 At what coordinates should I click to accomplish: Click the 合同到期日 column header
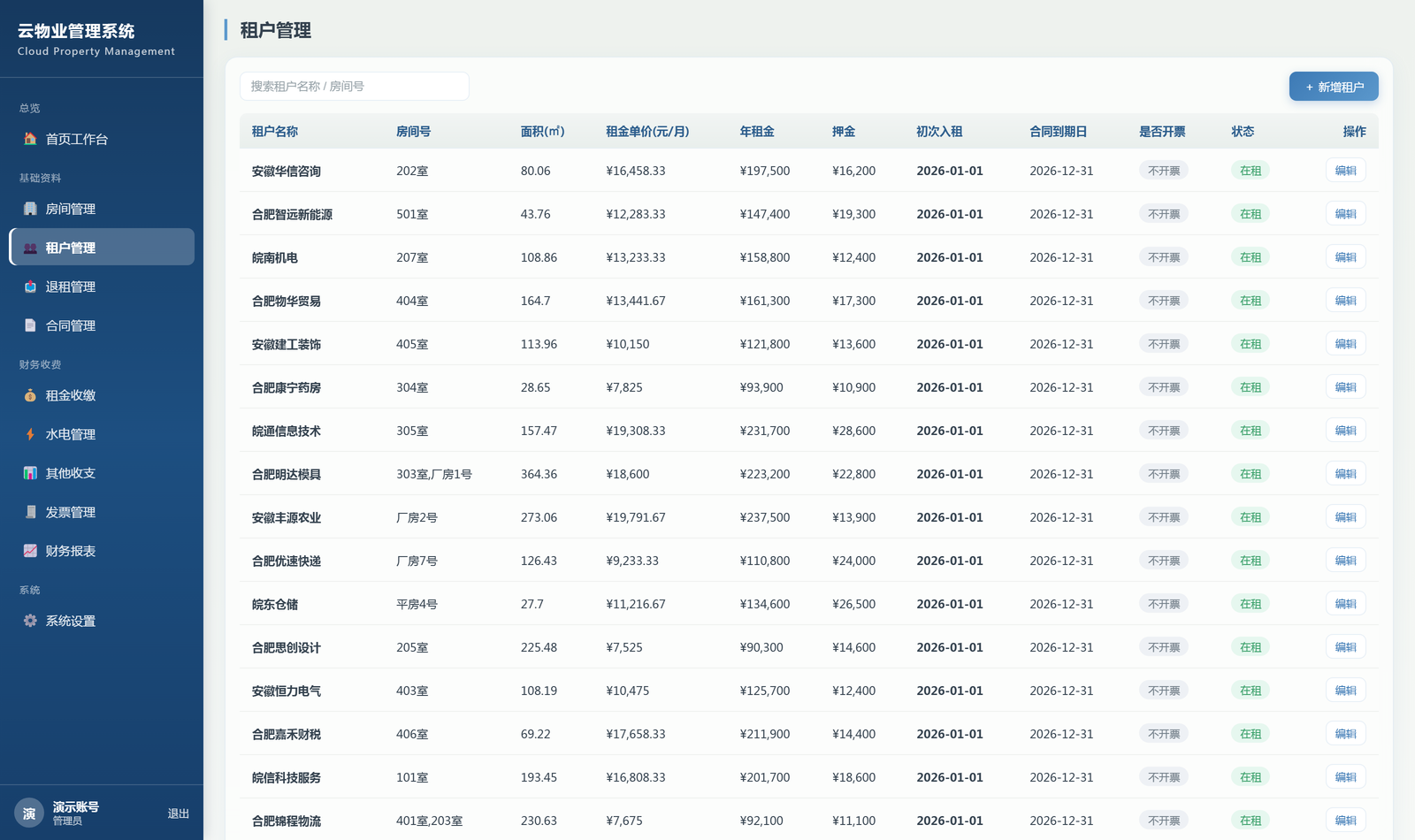1059,132
